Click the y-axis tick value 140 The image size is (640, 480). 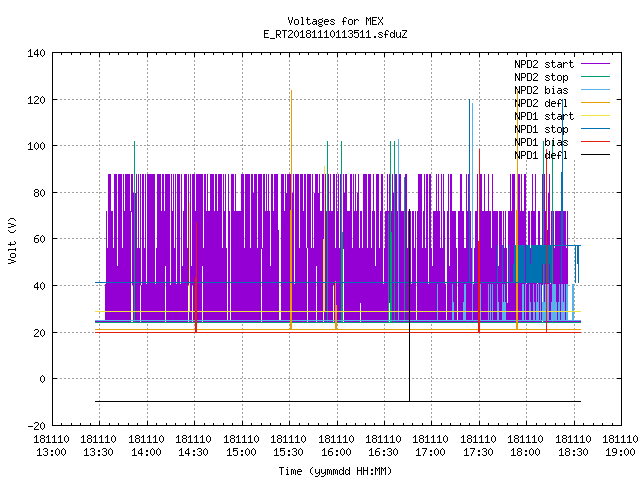pyautogui.click(x=36, y=53)
